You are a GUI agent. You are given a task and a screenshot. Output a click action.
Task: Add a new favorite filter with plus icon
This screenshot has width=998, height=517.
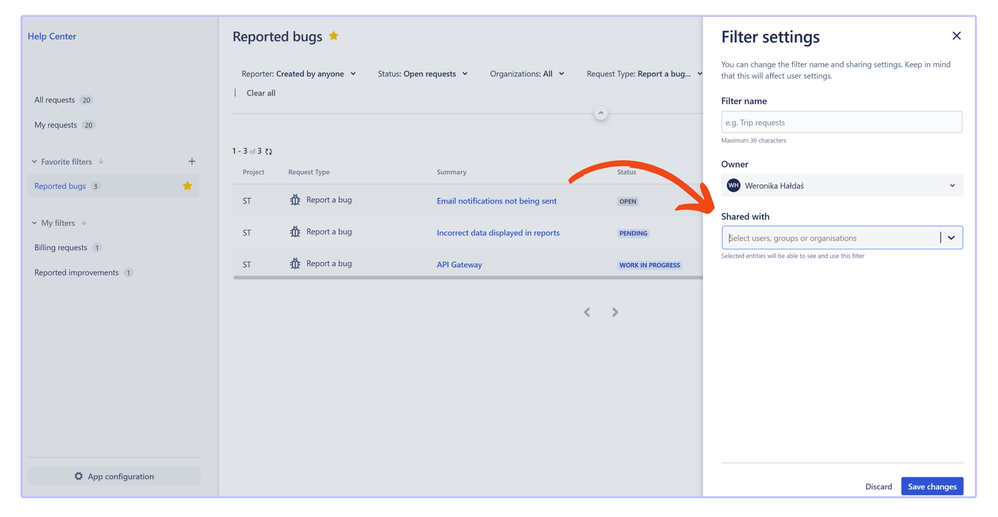(192, 161)
